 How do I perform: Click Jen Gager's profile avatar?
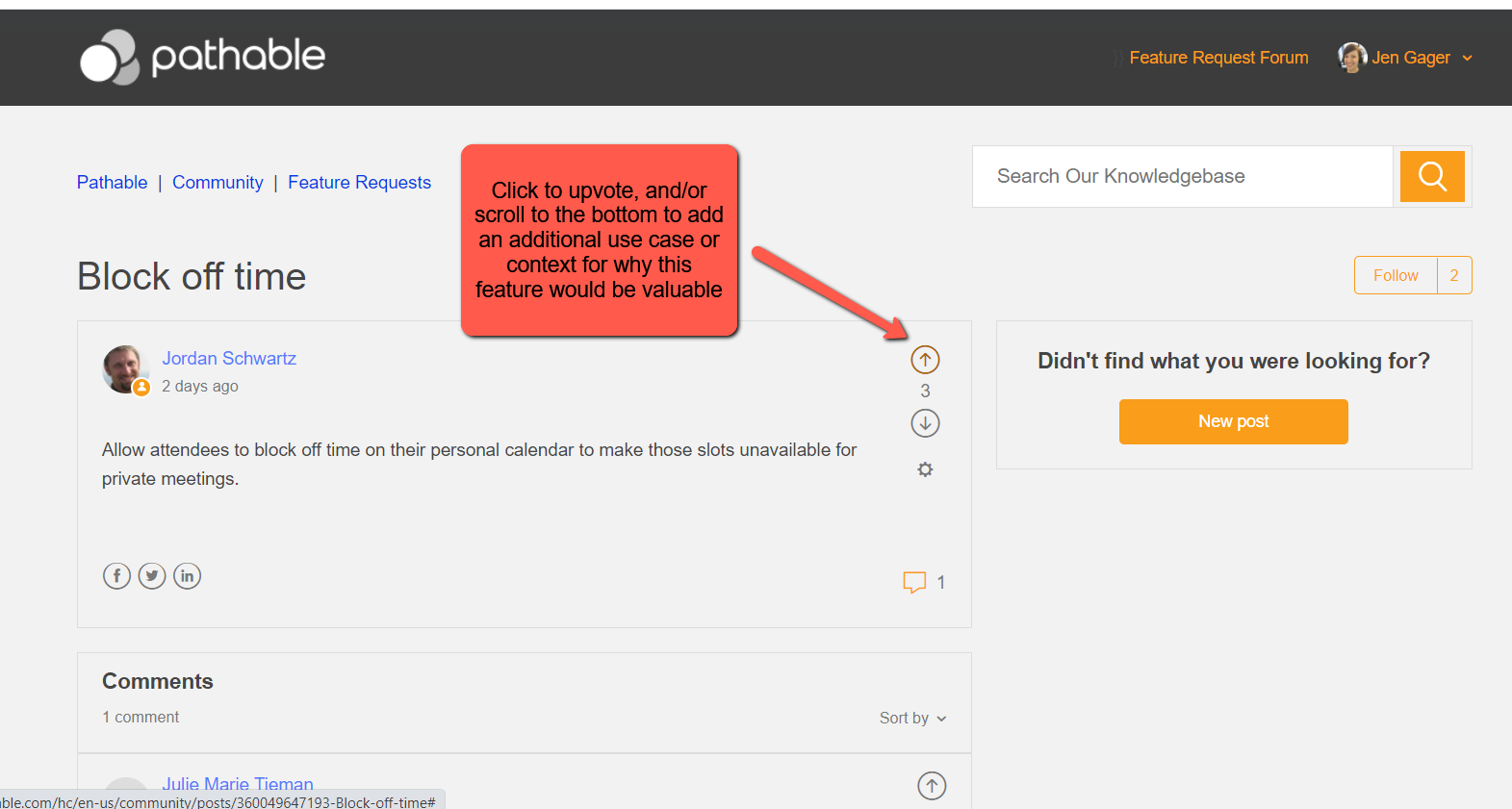pos(1352,58)
